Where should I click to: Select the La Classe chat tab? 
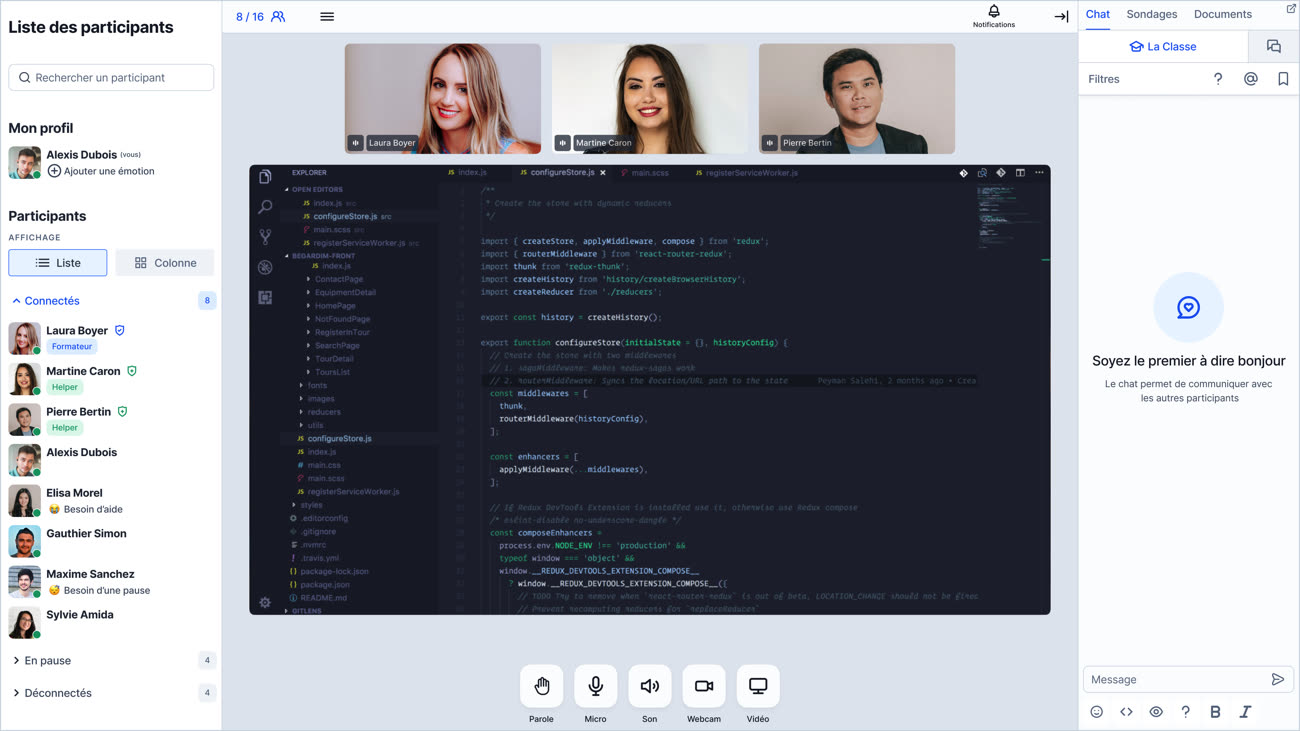[x=1164, y=46]
